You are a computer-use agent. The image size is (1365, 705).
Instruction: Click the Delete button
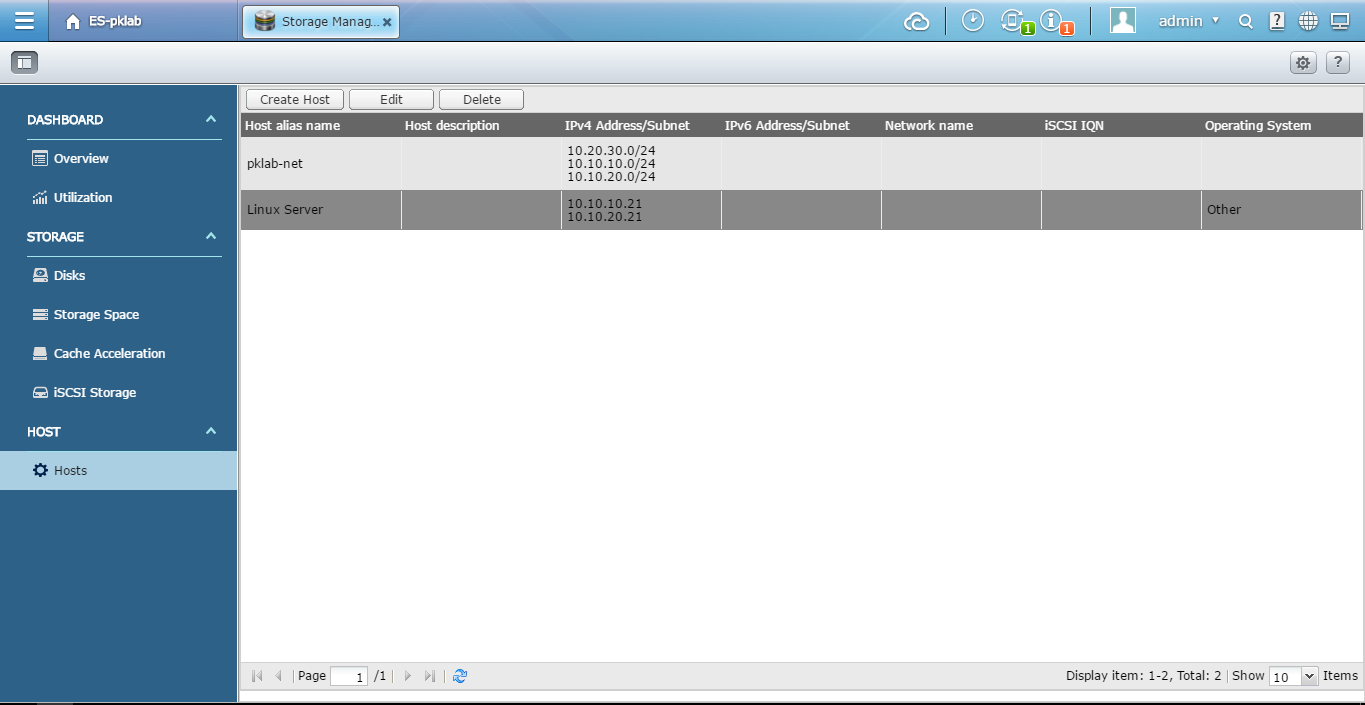(481, 100)
